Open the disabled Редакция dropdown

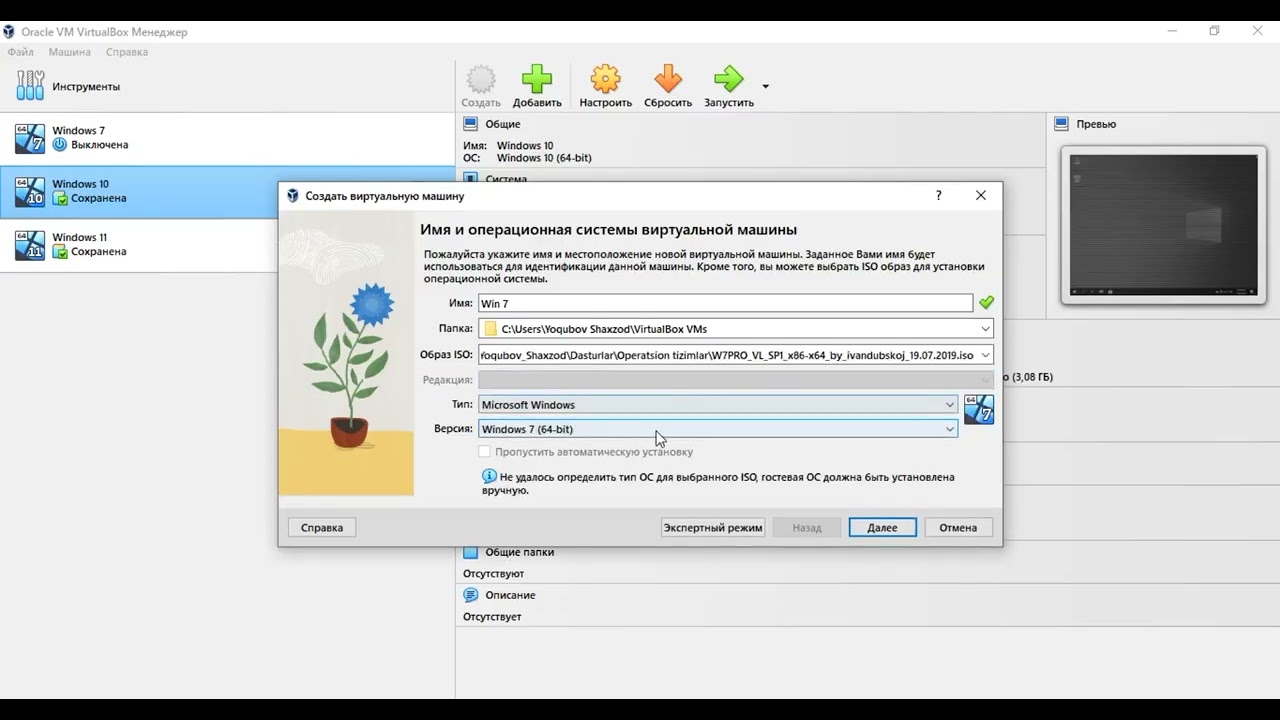pyautogui.click(x=736, y=380)
